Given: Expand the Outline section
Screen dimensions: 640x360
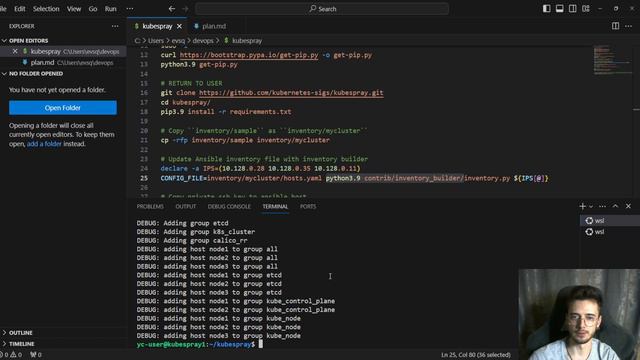Looking at the screenshot, I should click(20, 333).
